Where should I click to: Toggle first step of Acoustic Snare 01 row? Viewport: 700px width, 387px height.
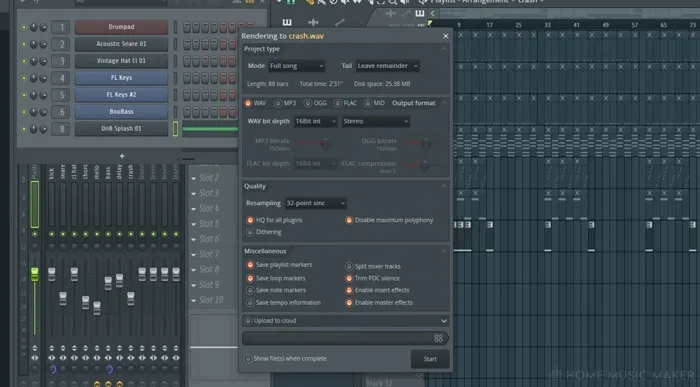pos(187,44)
